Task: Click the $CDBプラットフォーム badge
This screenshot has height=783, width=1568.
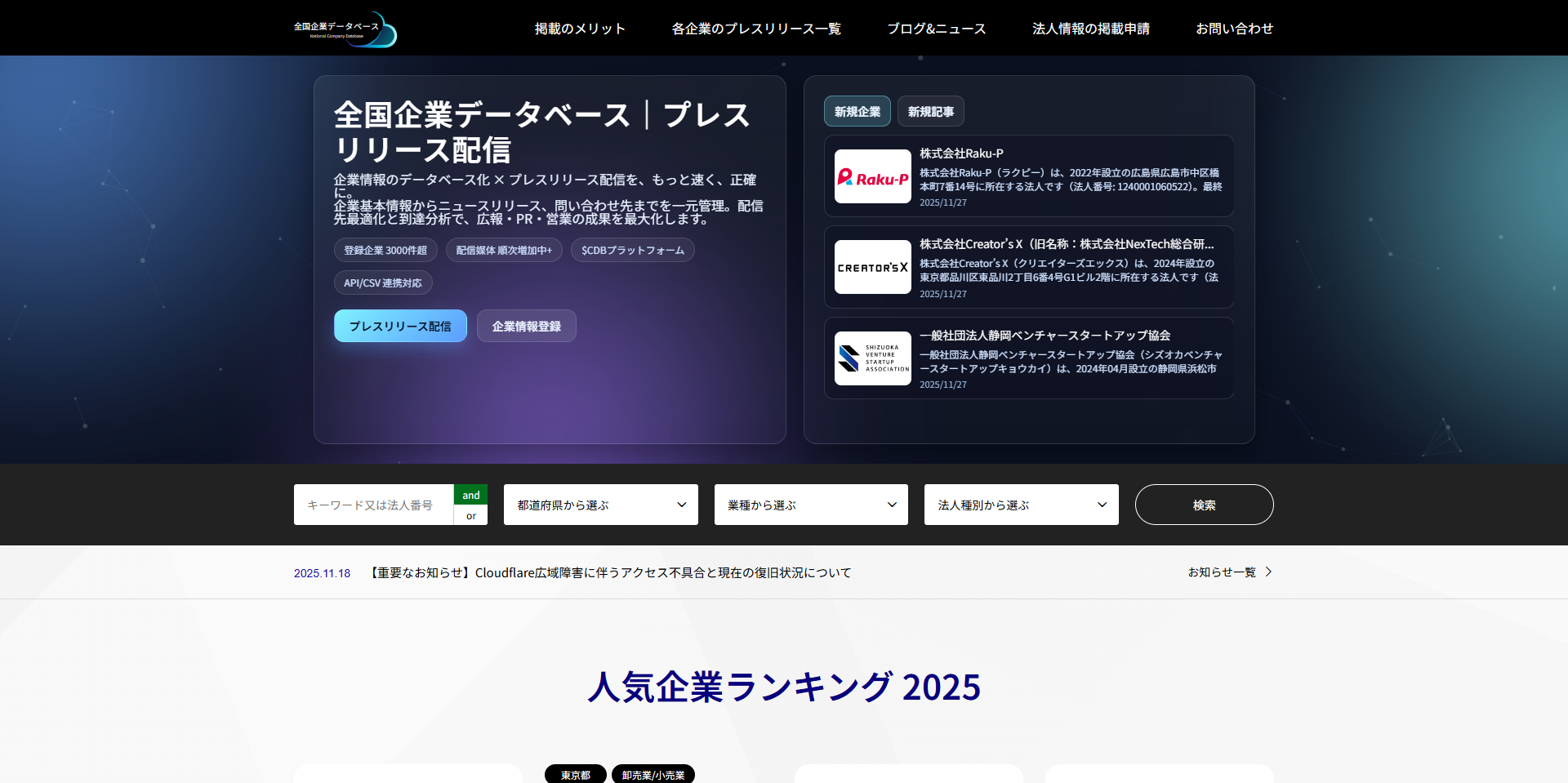Action: 632,250
